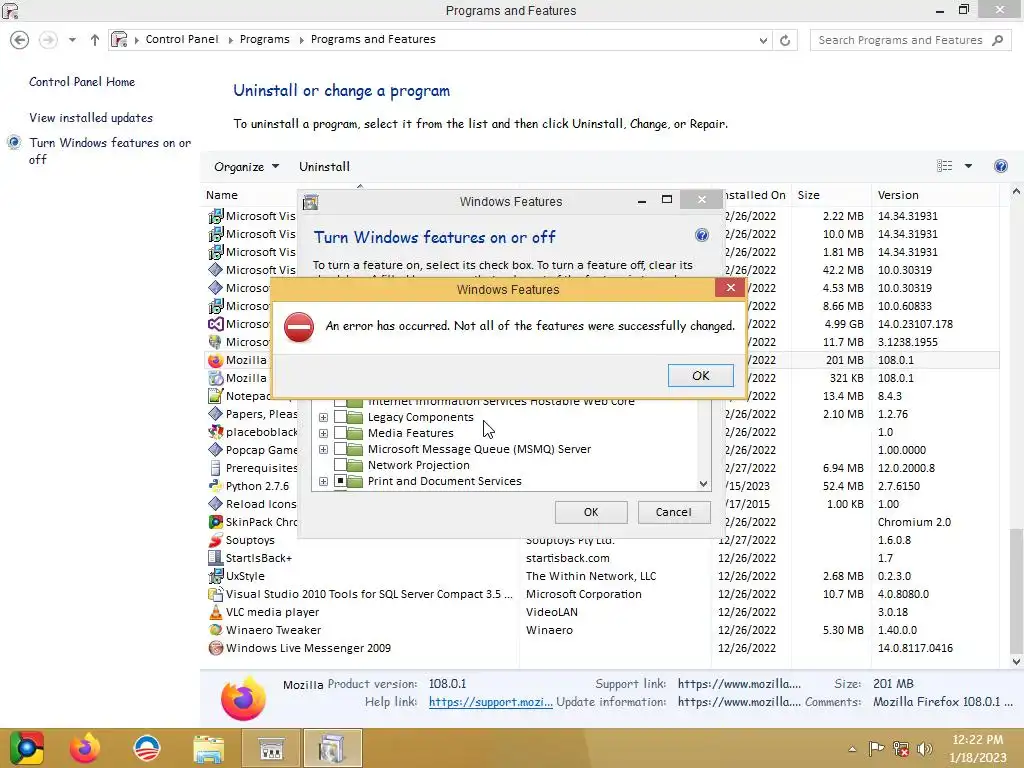Select Winaero Tweaker icon
Screen dimensions: 1024x768
[x=216, y=630]
